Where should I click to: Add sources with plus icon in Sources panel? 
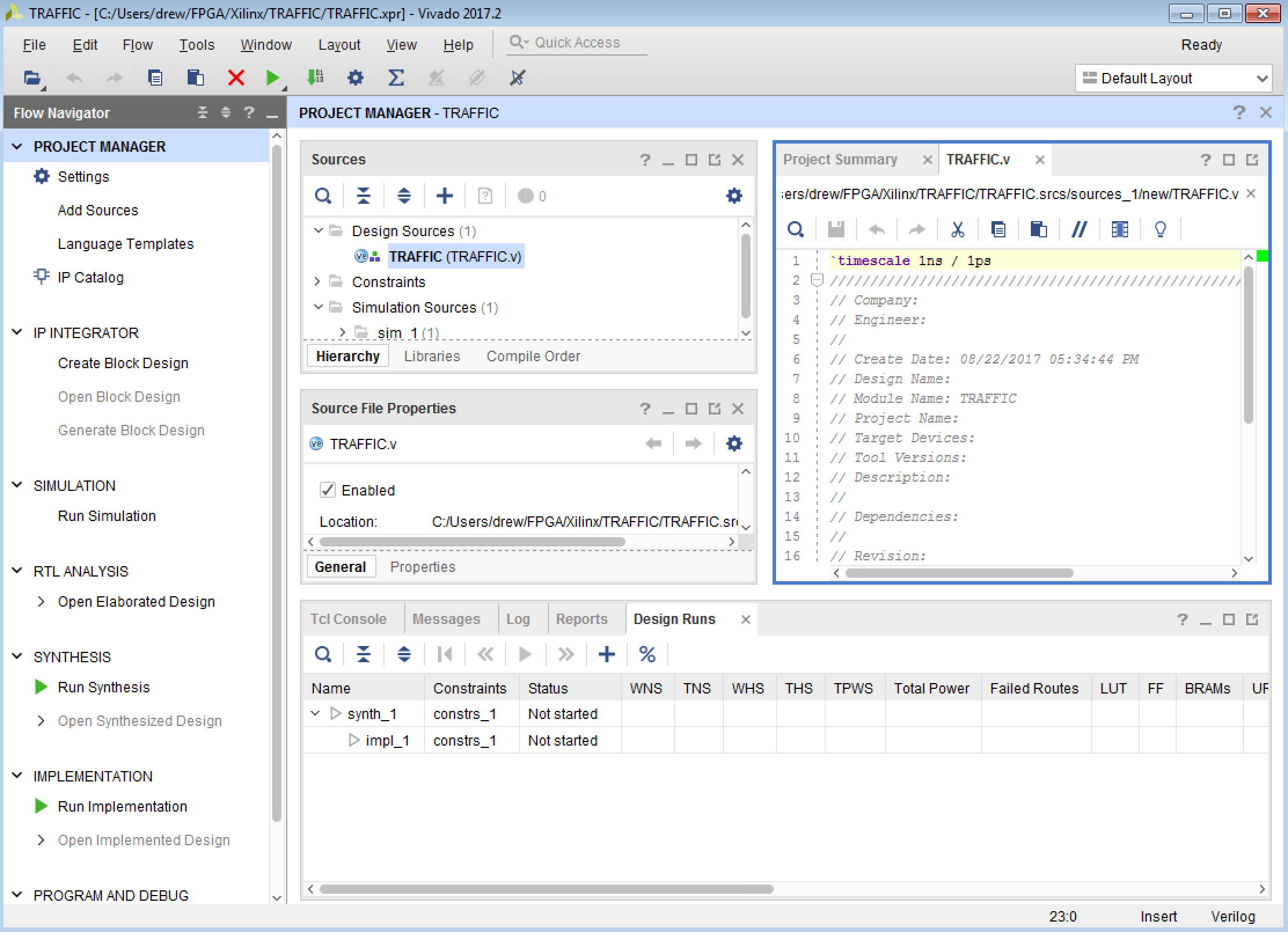[445, 196]
